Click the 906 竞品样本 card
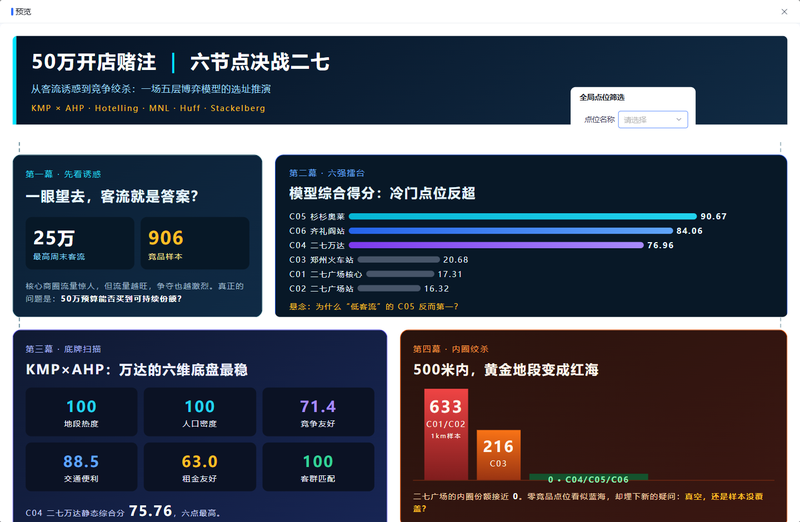Image resolution: width=800 pixels, height=522 pixels. point(195,243)
